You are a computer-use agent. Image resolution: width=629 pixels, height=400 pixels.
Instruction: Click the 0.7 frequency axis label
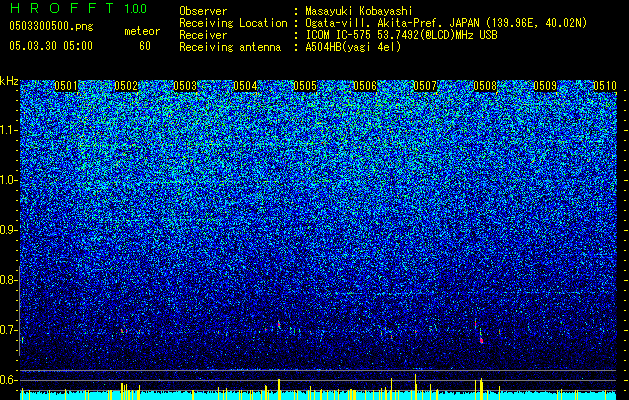tap(9, 330)
